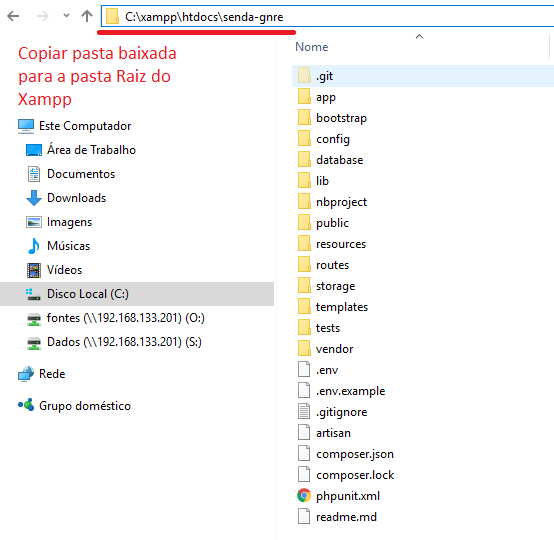Click Grupo doméstico label

[x=85, y=406]
